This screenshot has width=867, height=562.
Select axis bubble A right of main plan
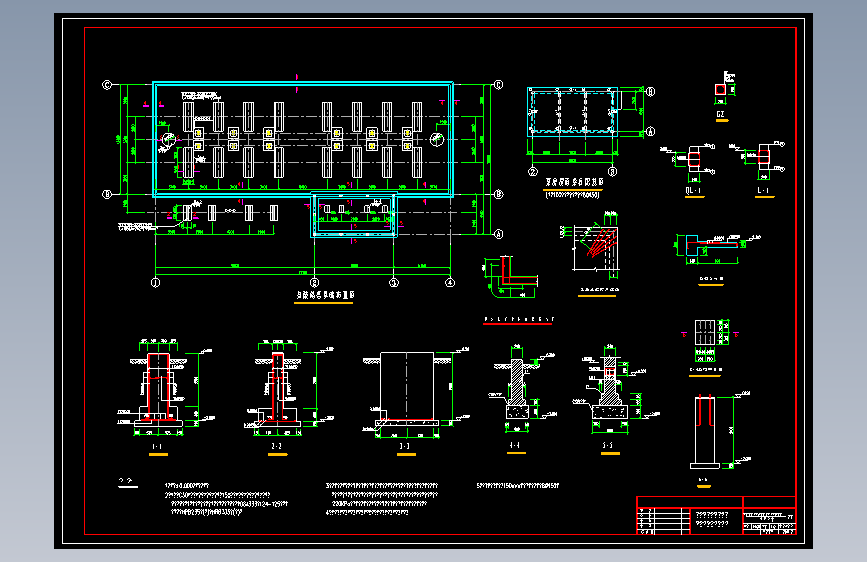pyautogui.click(x=498, y=234)
